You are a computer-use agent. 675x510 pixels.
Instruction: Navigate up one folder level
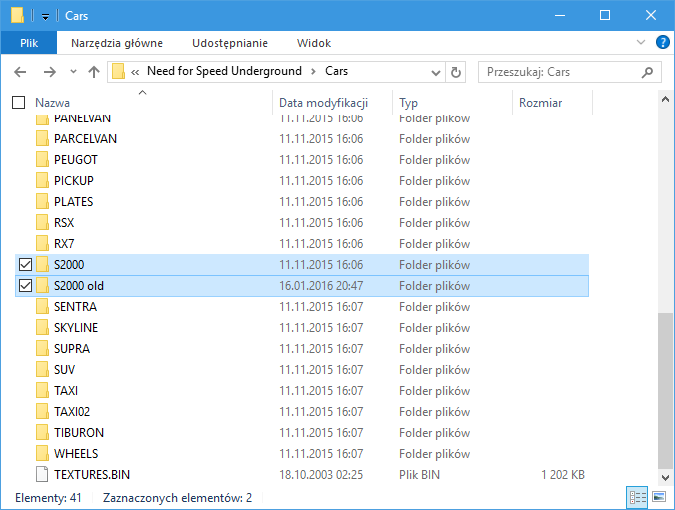pos(94,72)
